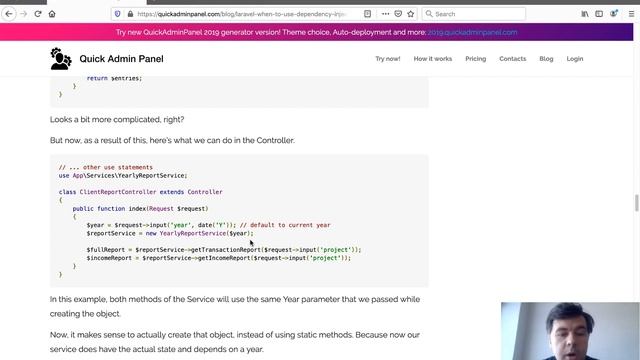Click 'But now, as a result of this' paragraph

pos(172,140)
